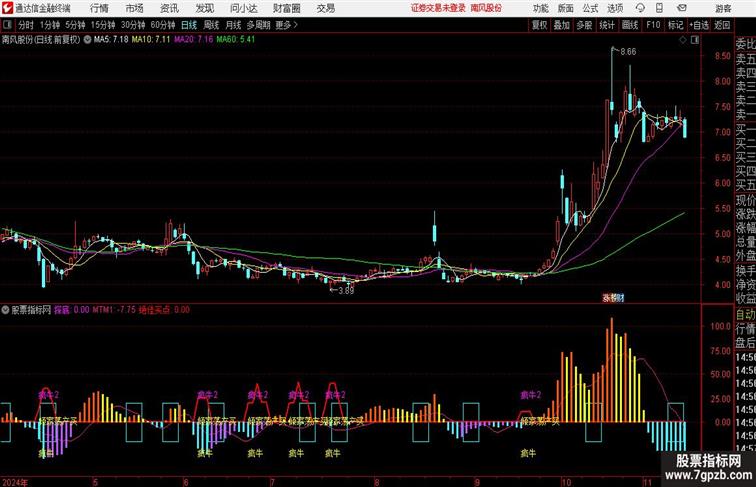Open the 行情 menu
This screenshot has width=756, height=487.
[99, 8]
